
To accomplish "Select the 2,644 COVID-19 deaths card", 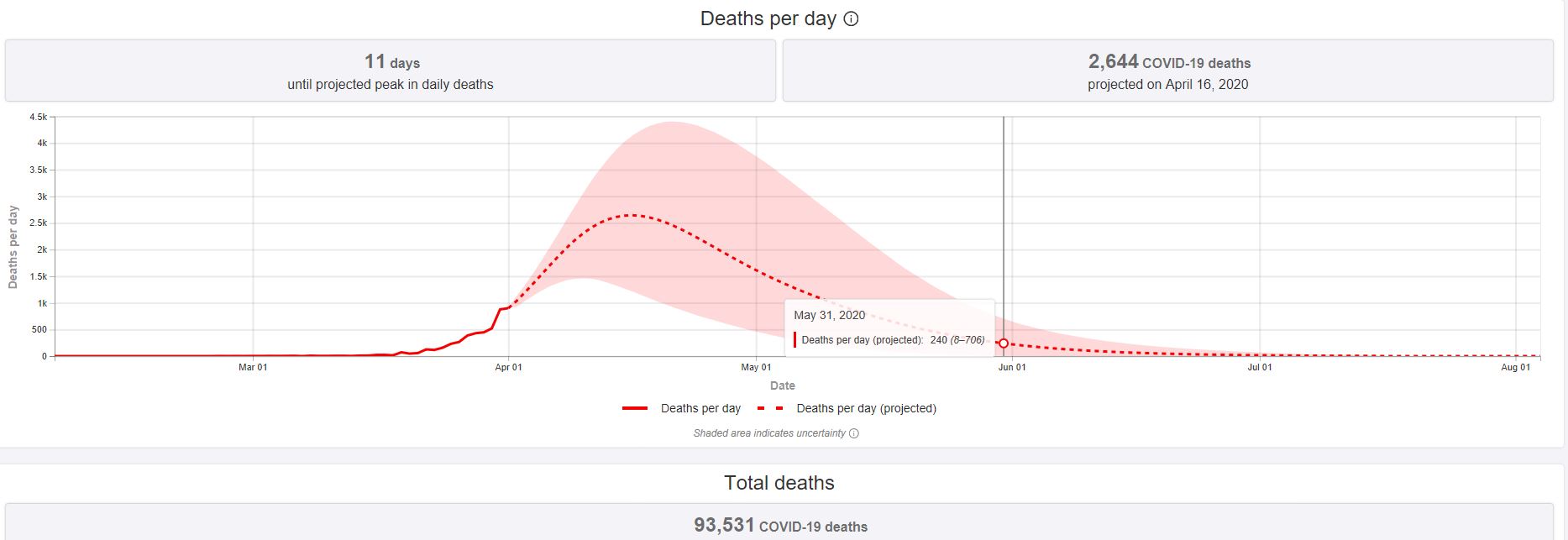I will (1167, 71).
